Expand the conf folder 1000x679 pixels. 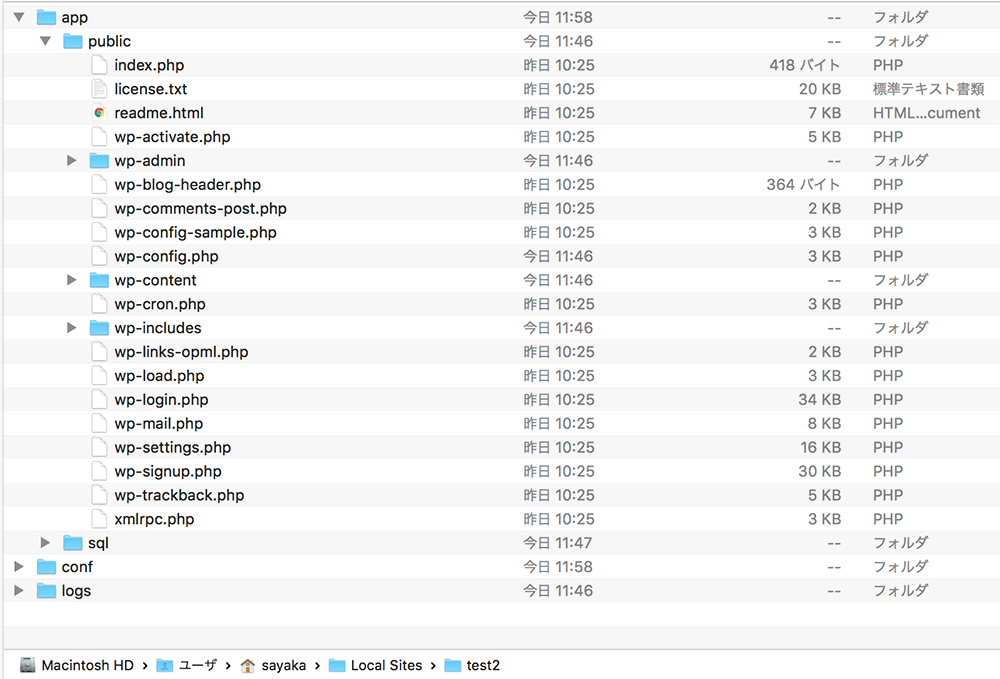(19, 567)
